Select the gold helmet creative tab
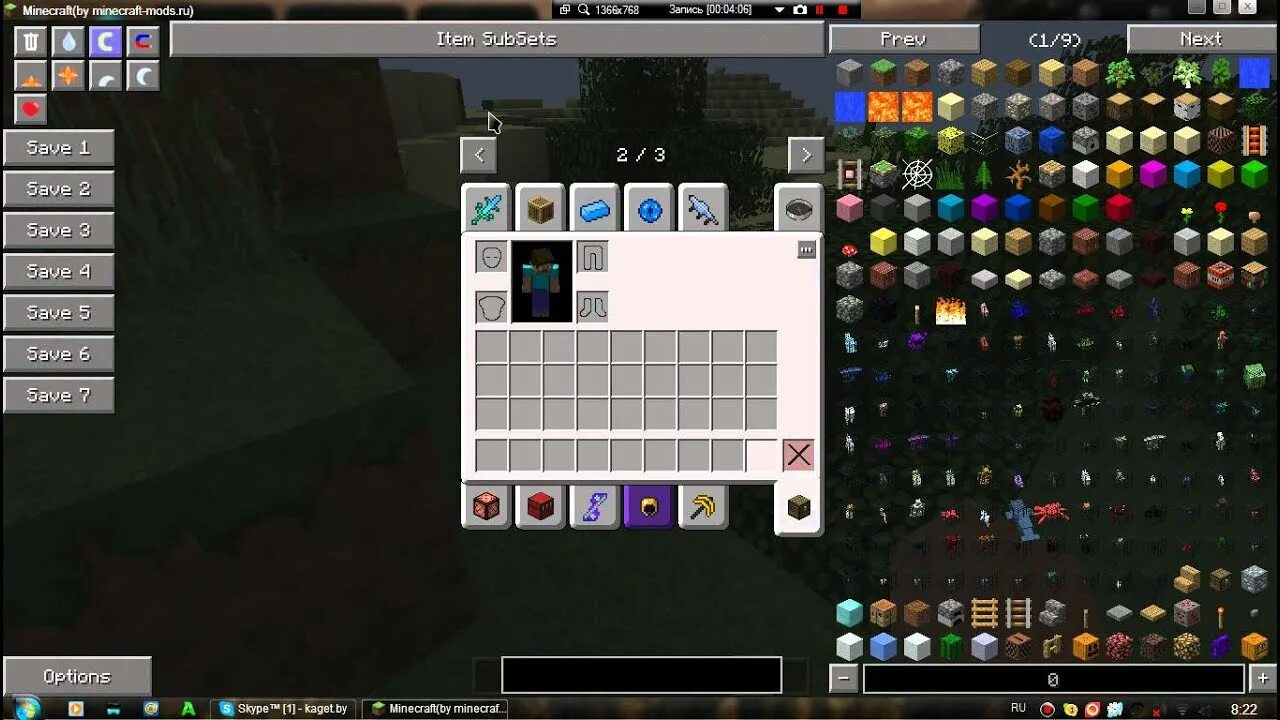This screenshot has height=720, width=1280. click(649, 505)
